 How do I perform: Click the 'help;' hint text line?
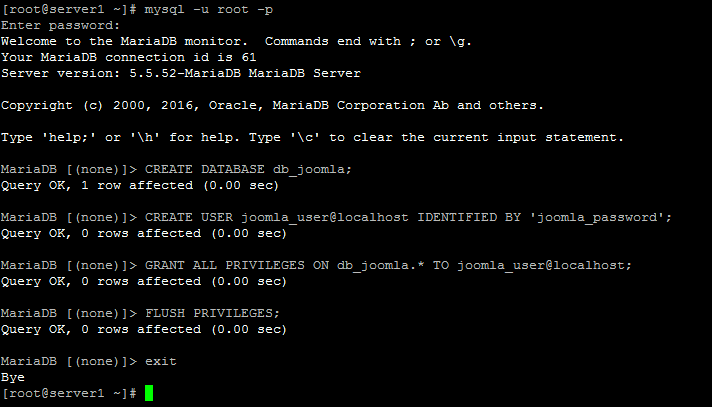312,137
